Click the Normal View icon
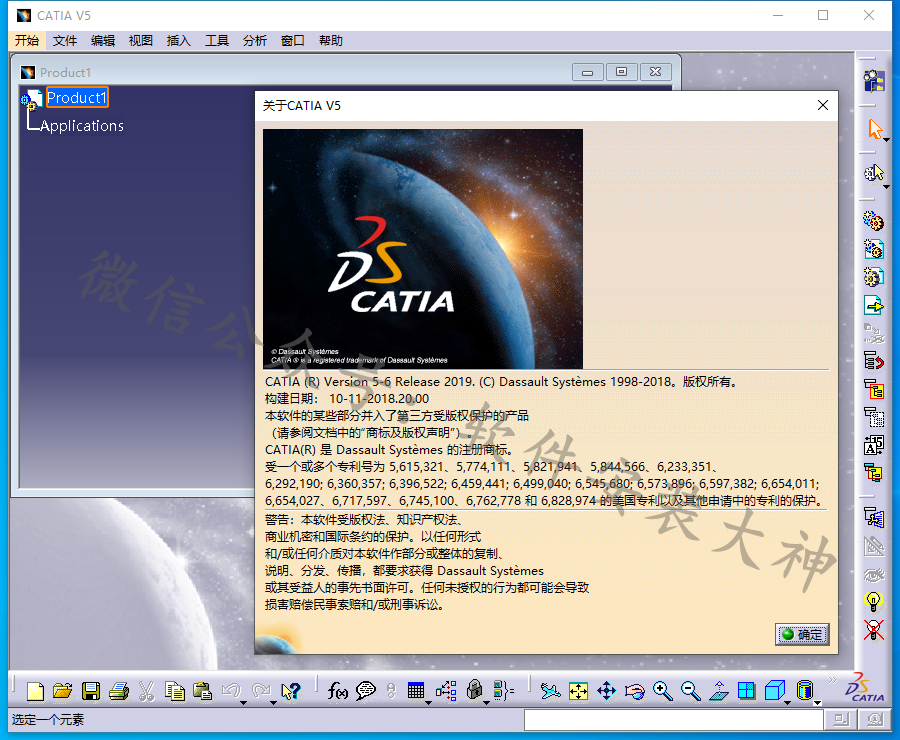The height and width of the screenshot is (740, 900). click(x=718, y=691)
